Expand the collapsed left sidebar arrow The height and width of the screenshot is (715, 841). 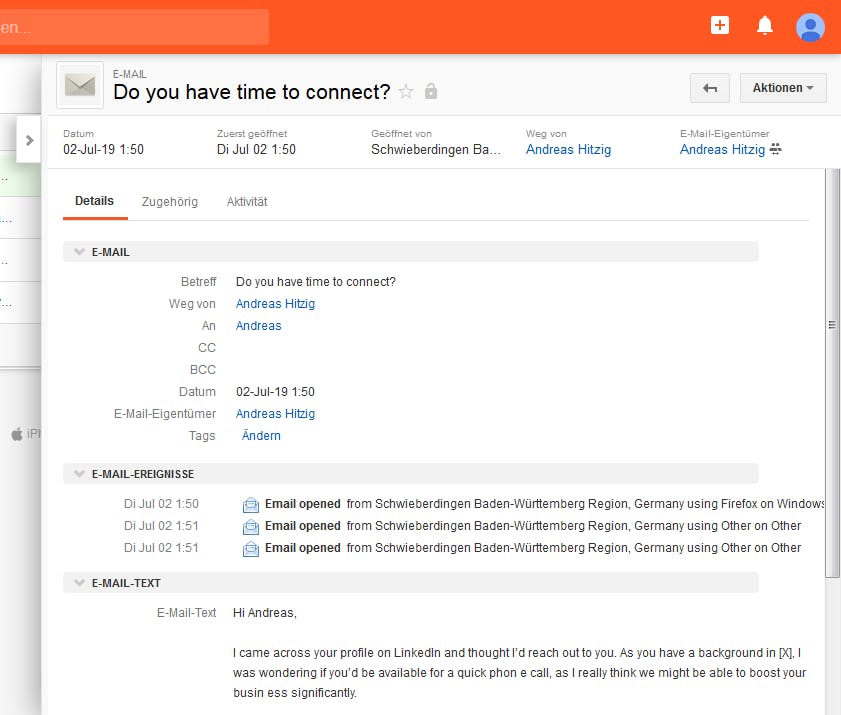point(28,140)
